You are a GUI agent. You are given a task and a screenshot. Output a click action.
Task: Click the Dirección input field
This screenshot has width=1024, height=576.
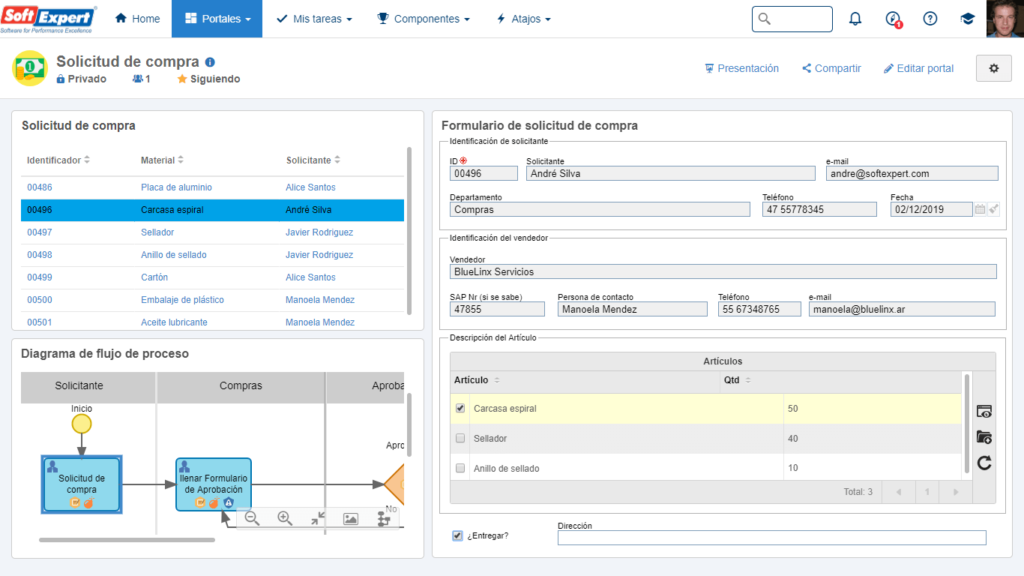pos(771,538)
